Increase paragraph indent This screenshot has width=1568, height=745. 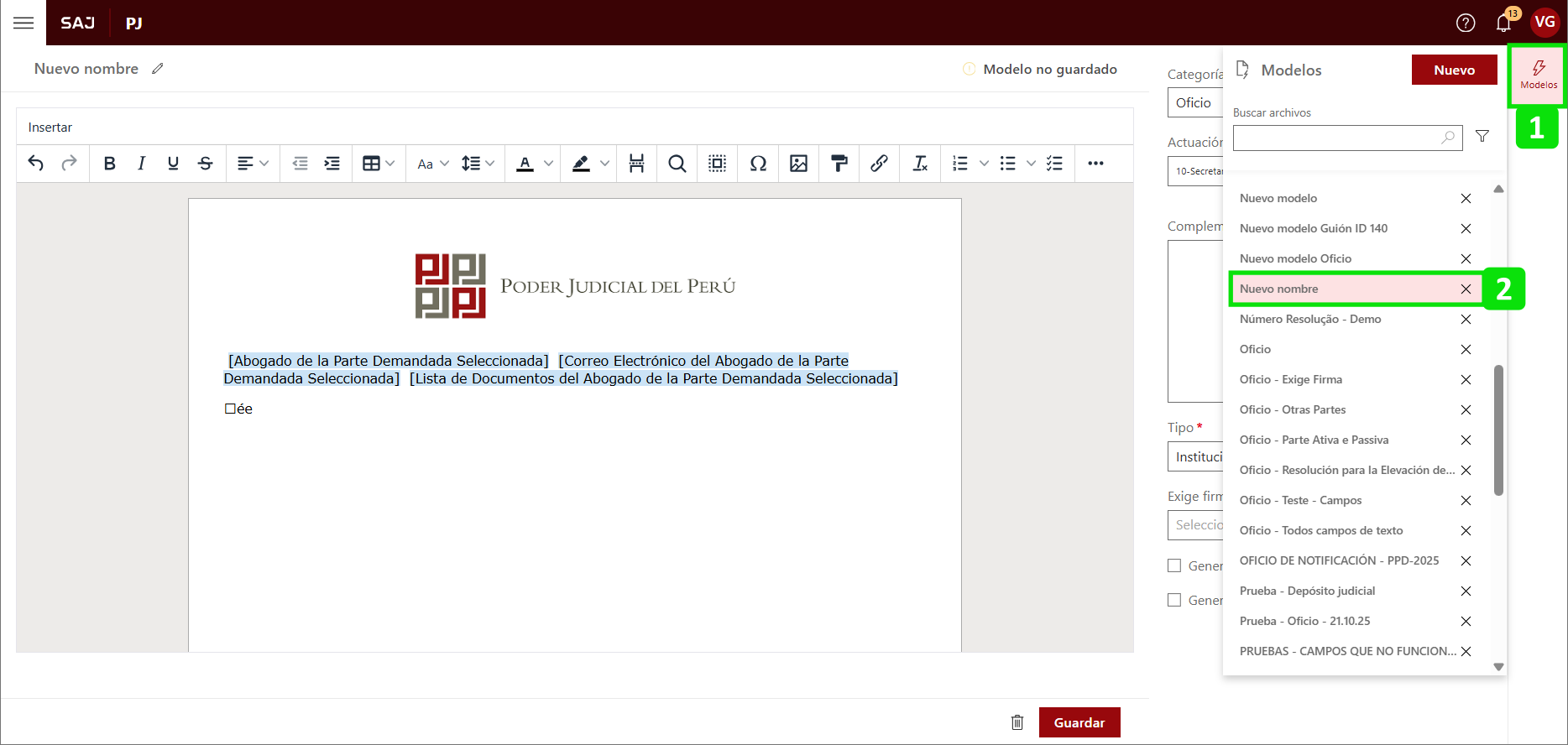(332, 164)
